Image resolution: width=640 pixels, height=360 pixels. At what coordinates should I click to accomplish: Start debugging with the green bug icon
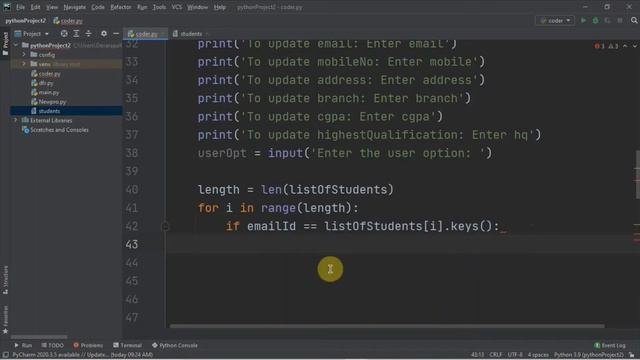point(596,20)
